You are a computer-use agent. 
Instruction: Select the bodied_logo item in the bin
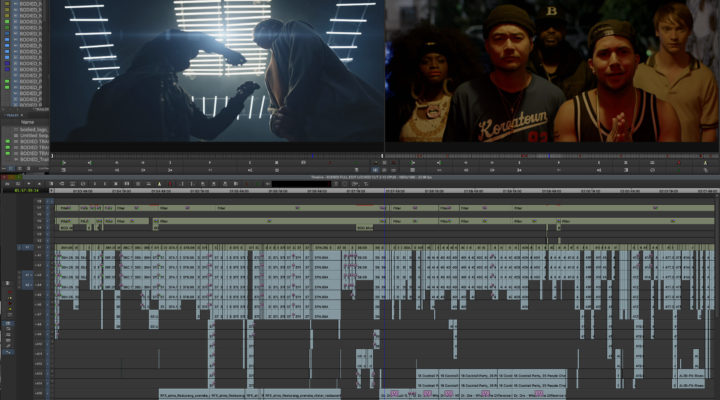(x=34, y=130)
